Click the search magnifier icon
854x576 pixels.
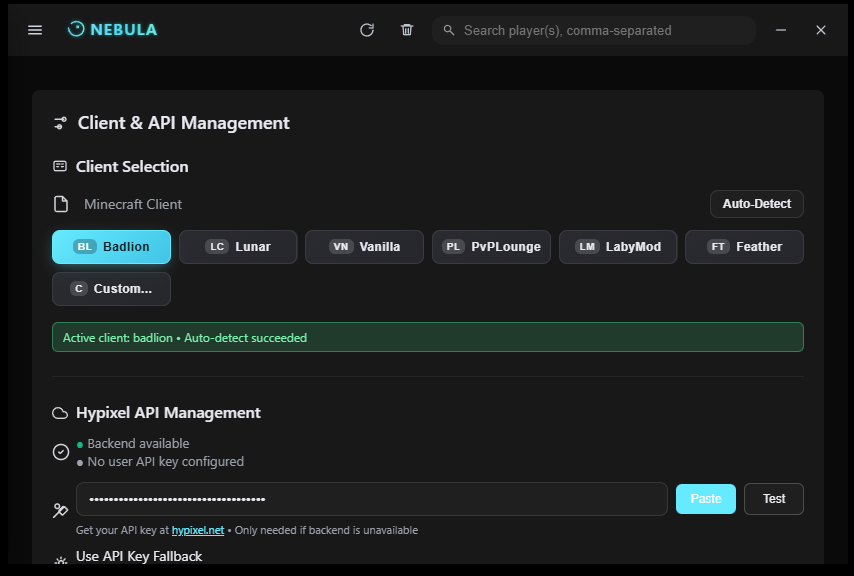[x=449, y=30]
